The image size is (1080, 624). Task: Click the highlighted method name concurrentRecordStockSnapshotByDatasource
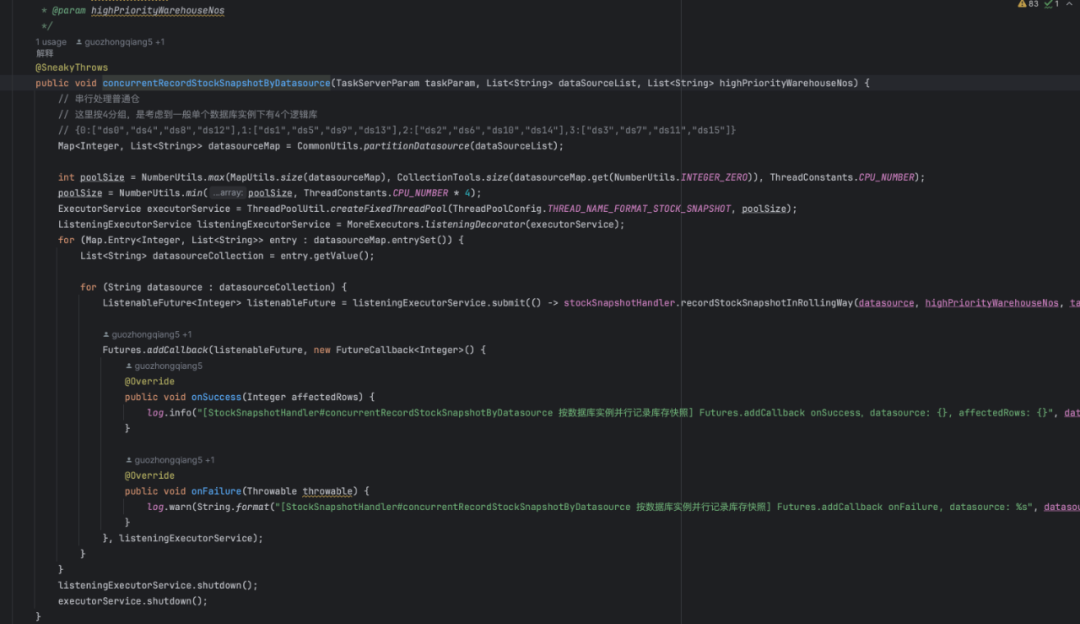[x=216, y=83]
